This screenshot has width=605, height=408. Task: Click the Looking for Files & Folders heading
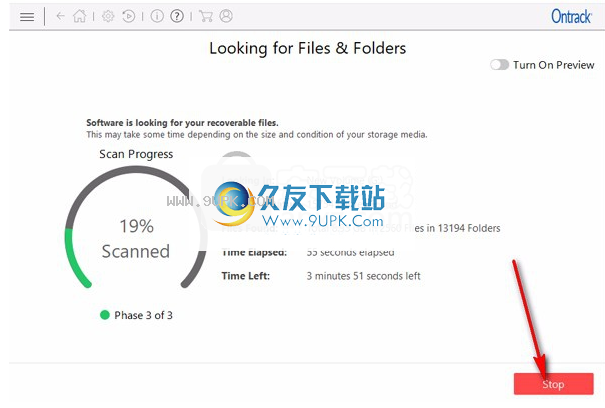point(308,49)
